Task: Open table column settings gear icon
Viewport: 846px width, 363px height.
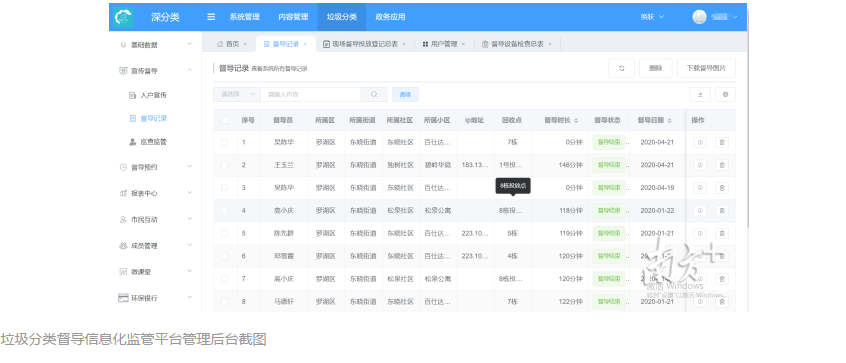Action: pyautogui.click(x=725, y=94)
